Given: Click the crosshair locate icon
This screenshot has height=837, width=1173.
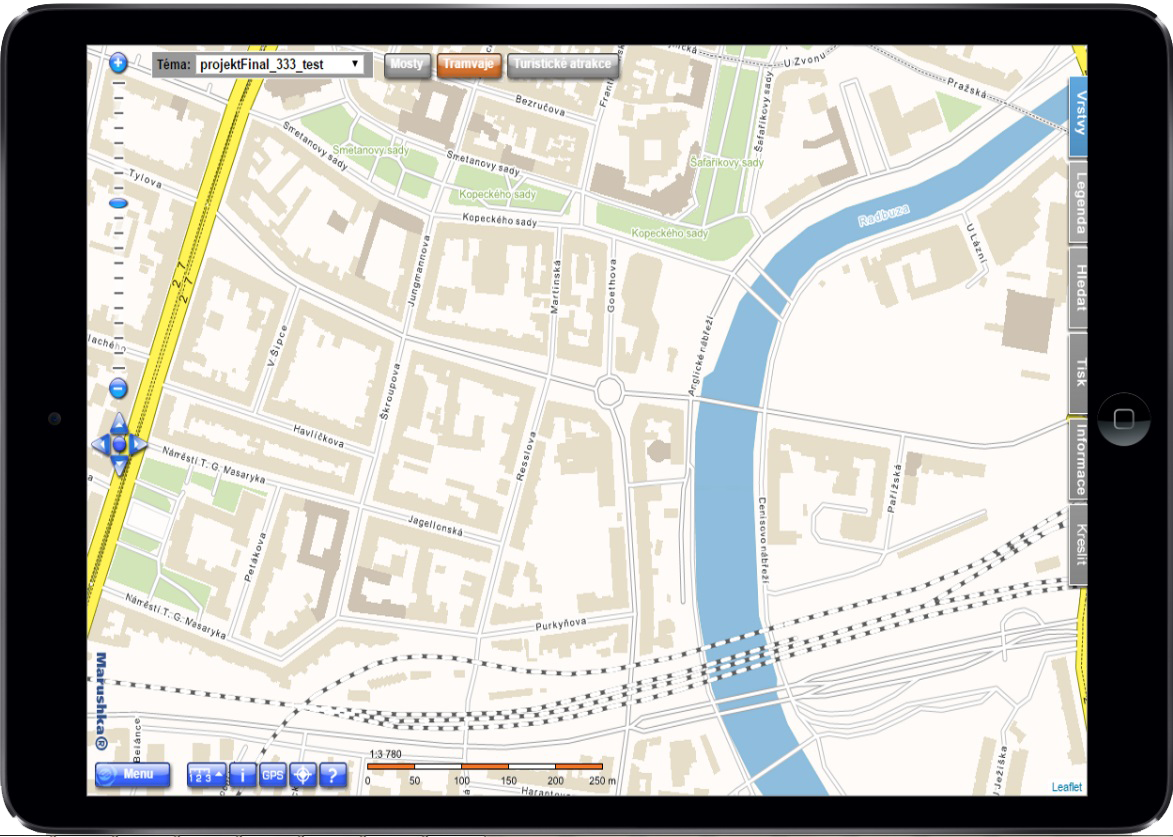Looking at the screenshot, I should point(302,775).
